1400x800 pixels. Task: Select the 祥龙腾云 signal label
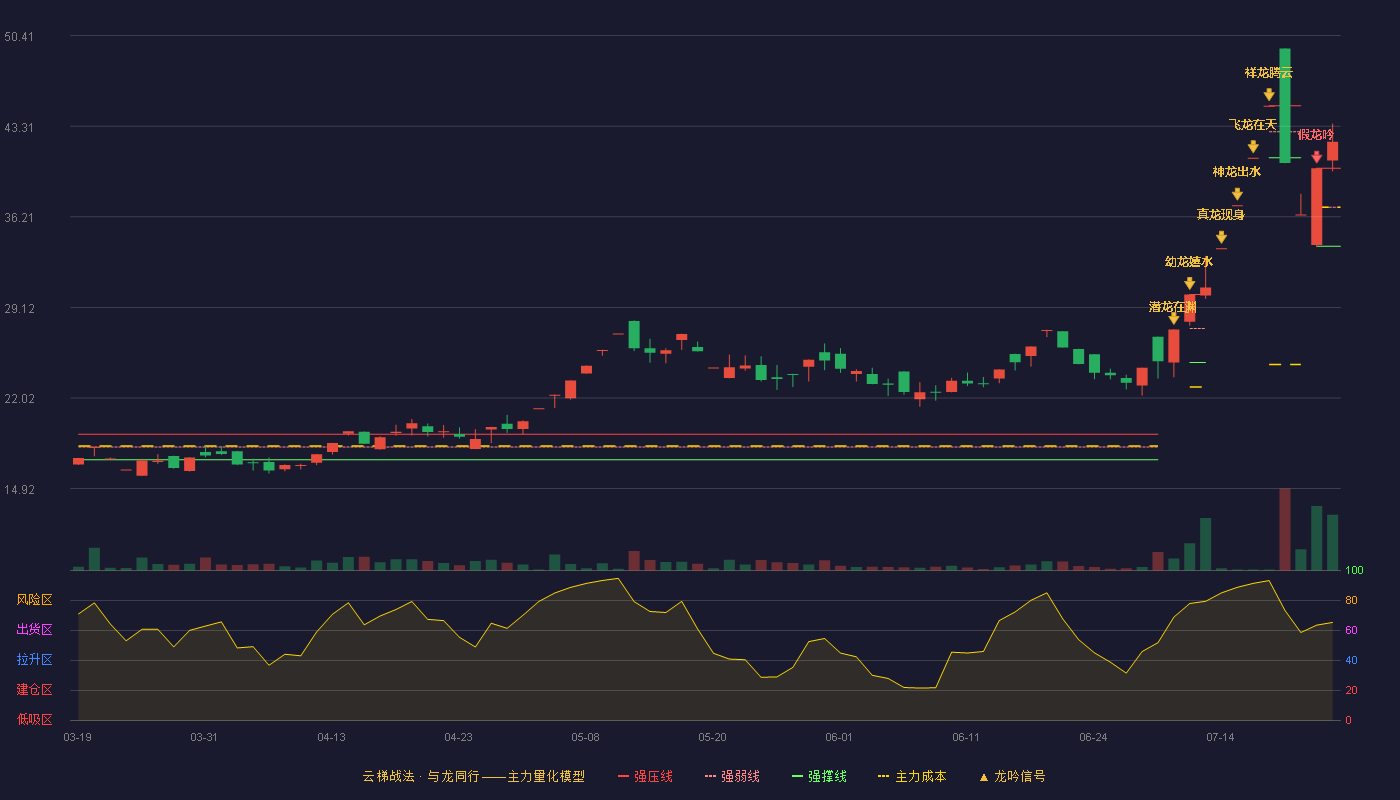[1269, 73]
